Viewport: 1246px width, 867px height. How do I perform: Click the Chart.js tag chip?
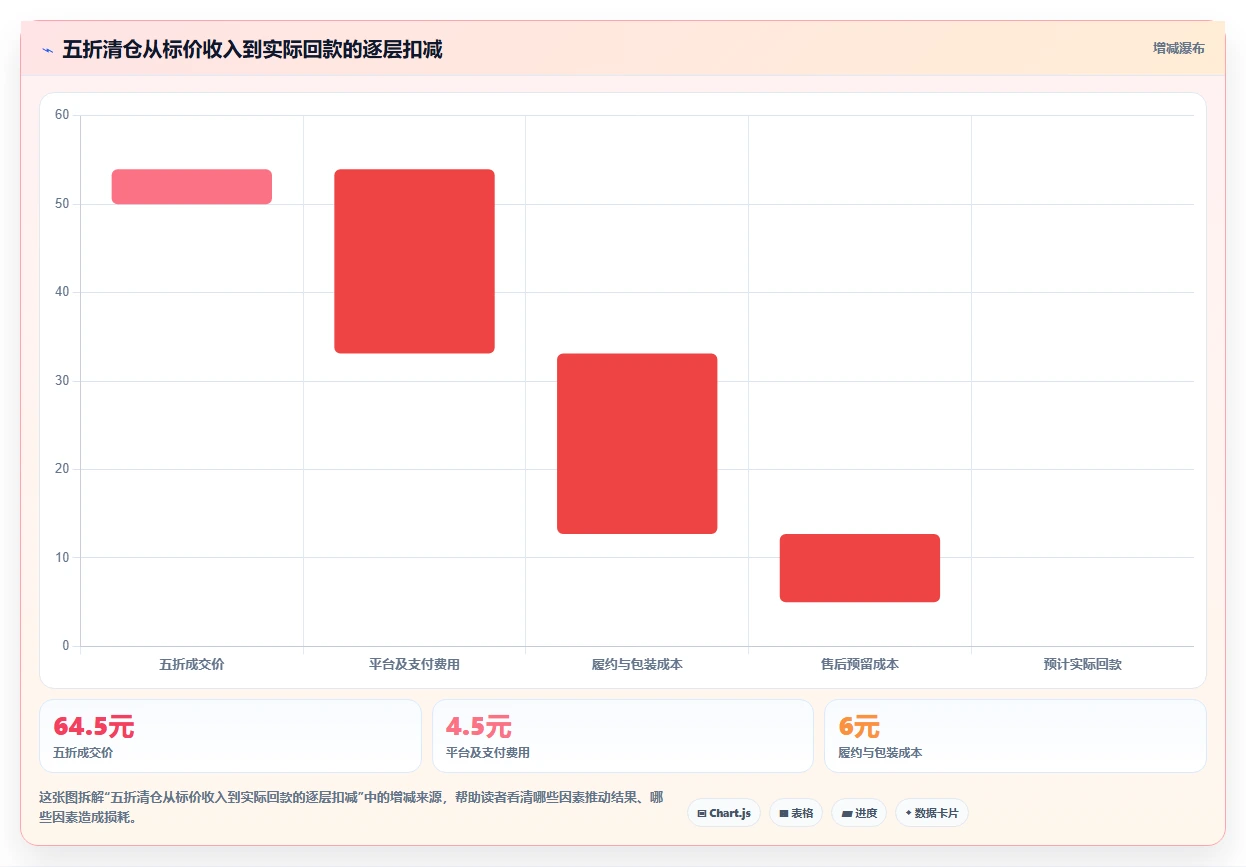click(724, 813)
